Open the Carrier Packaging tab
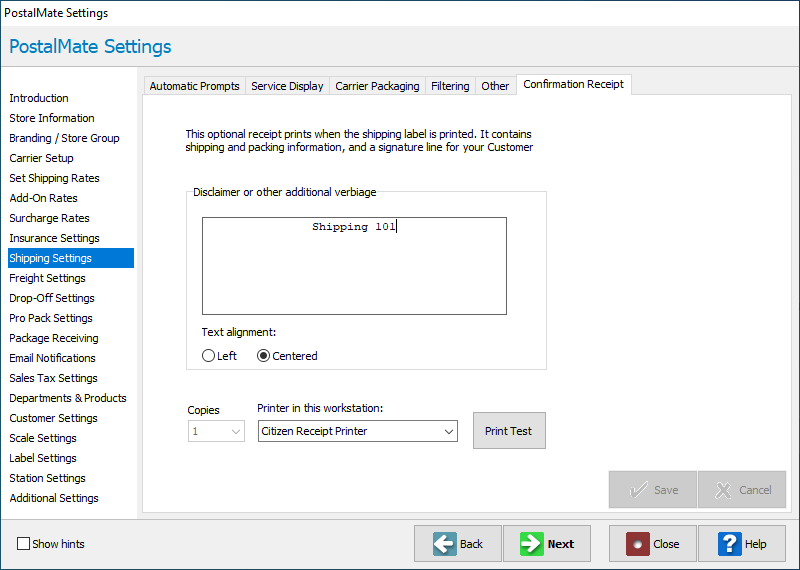 tap(377, 86)
